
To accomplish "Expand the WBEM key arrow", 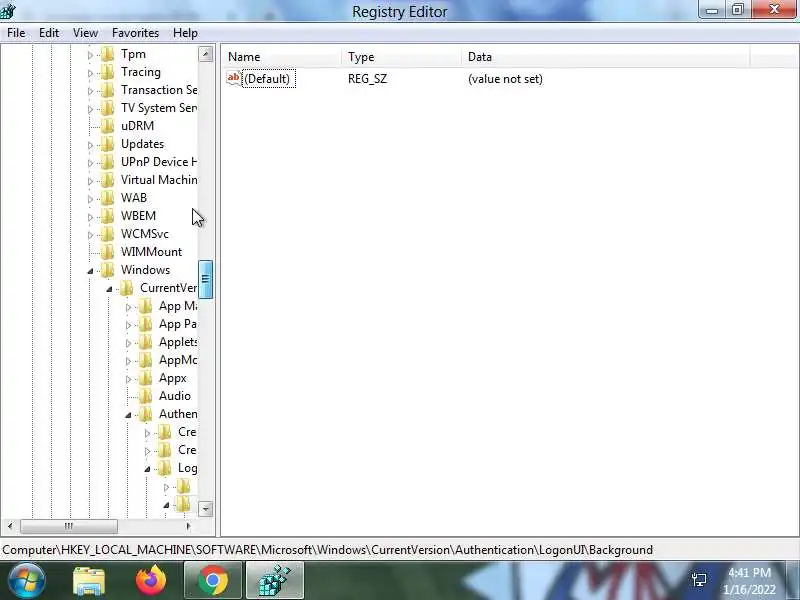I will pyautogui.click(x=90, y=217).
